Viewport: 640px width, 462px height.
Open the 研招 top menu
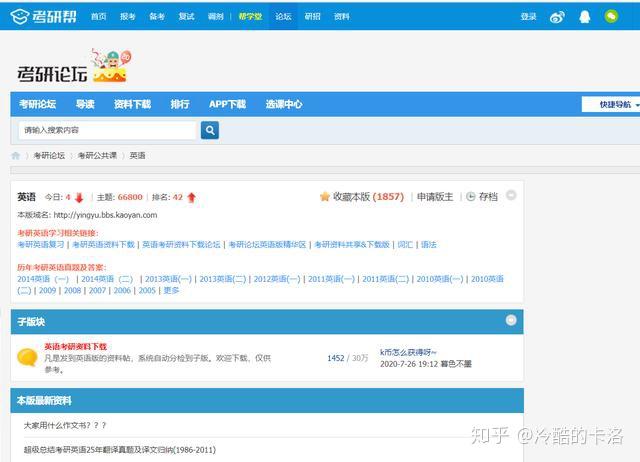point(312,16)
